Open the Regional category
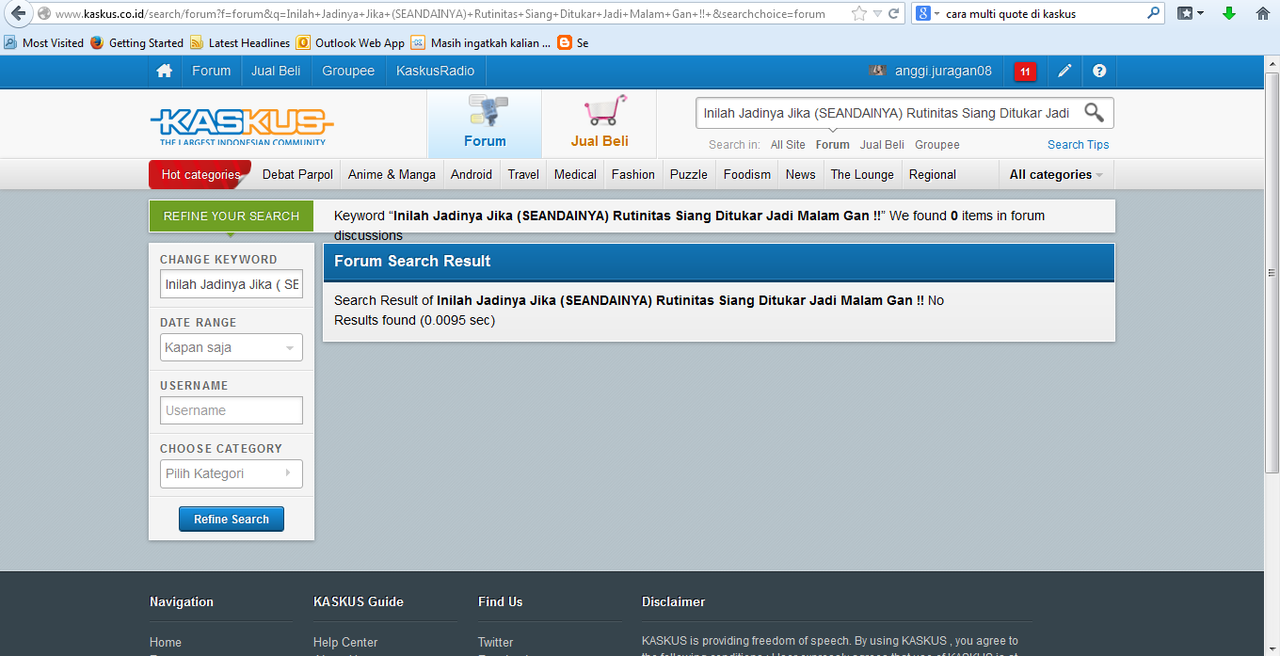This screenshot has width=1280, height=656. (x=932, y=174)
